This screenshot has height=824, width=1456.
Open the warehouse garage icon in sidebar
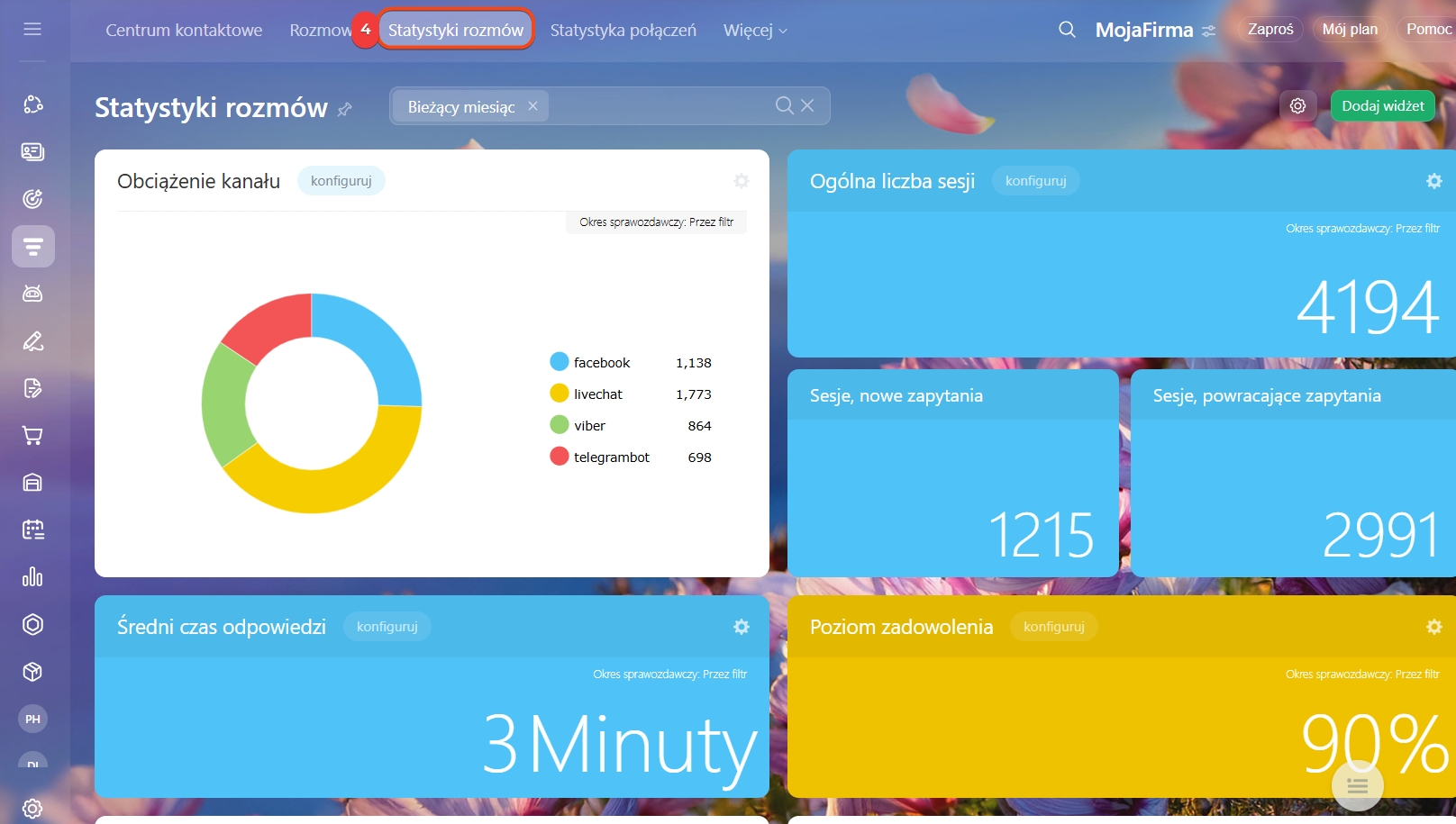tap(32, 483)
